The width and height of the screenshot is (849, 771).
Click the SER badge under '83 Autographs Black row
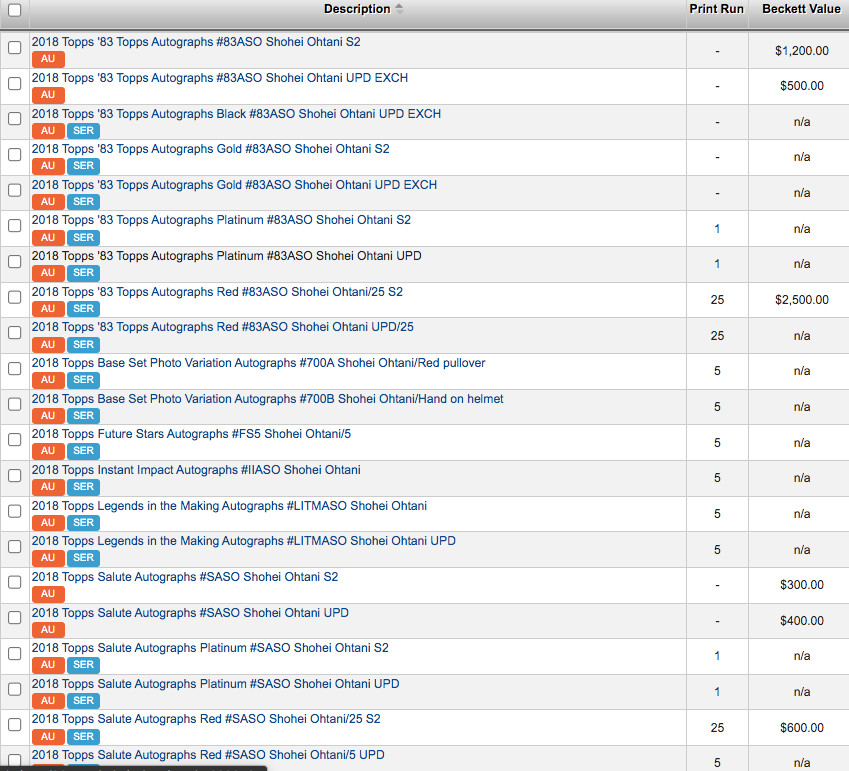[83, 130]
